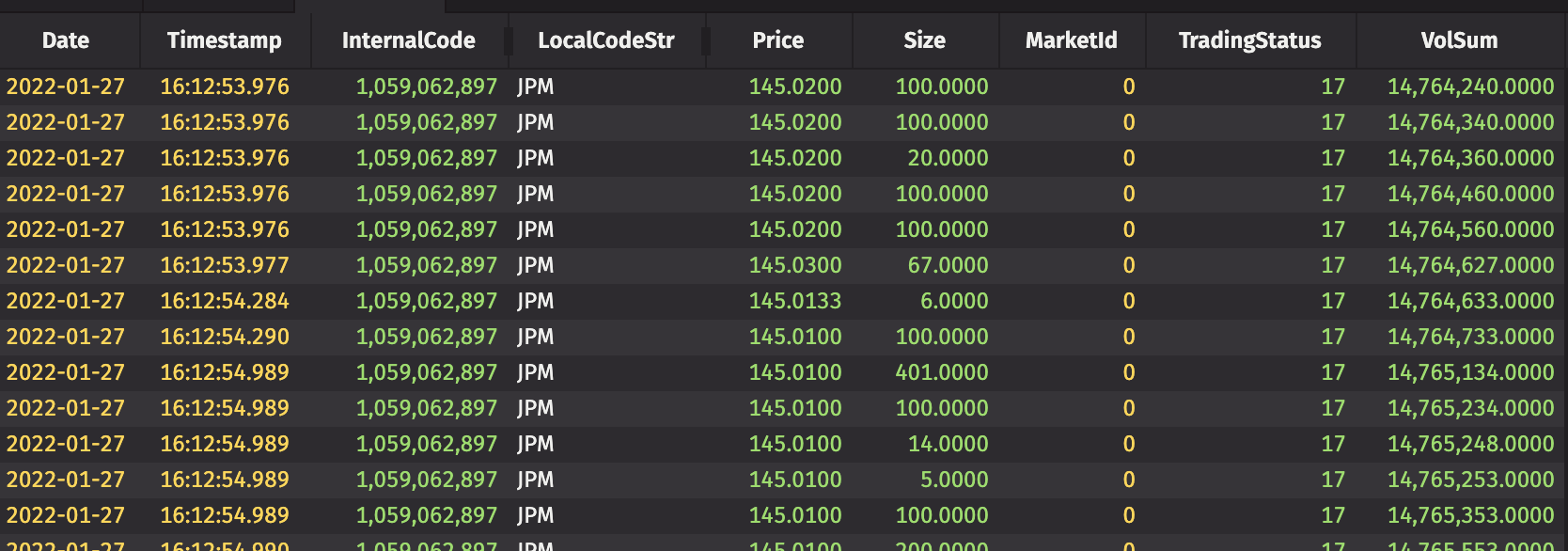Click resize handle between InternalCode and LocalCodeStr

pos(509,40)
